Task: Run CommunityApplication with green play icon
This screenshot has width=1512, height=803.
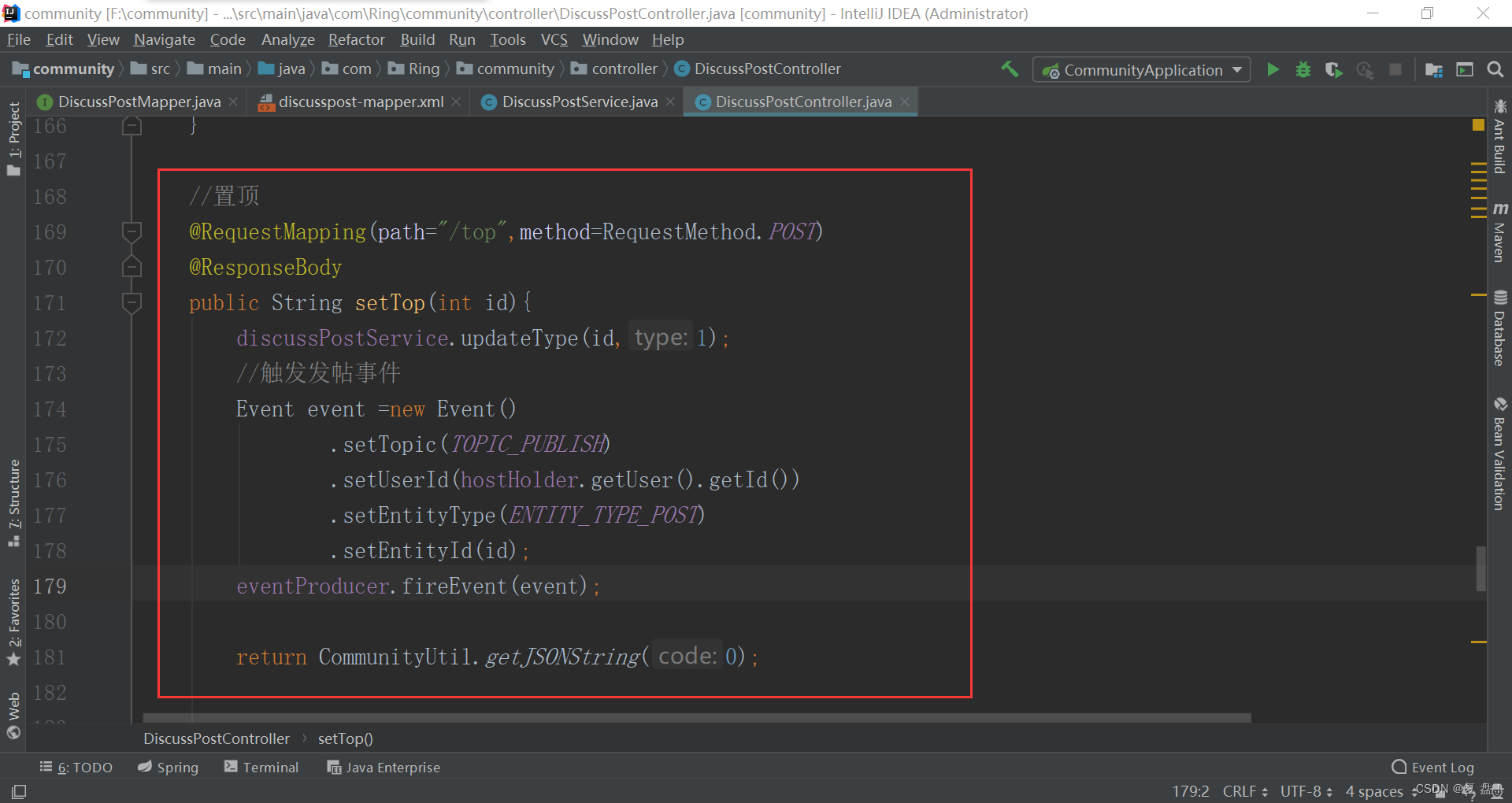Action: (x=1273, y=69)
